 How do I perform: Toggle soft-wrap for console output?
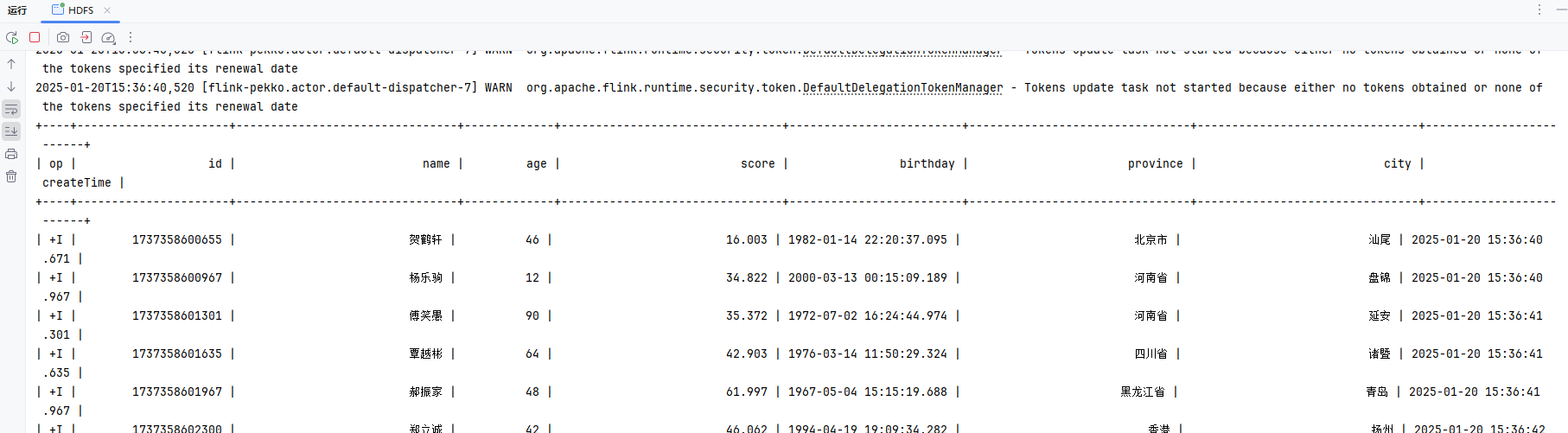(x=11, y=109)
